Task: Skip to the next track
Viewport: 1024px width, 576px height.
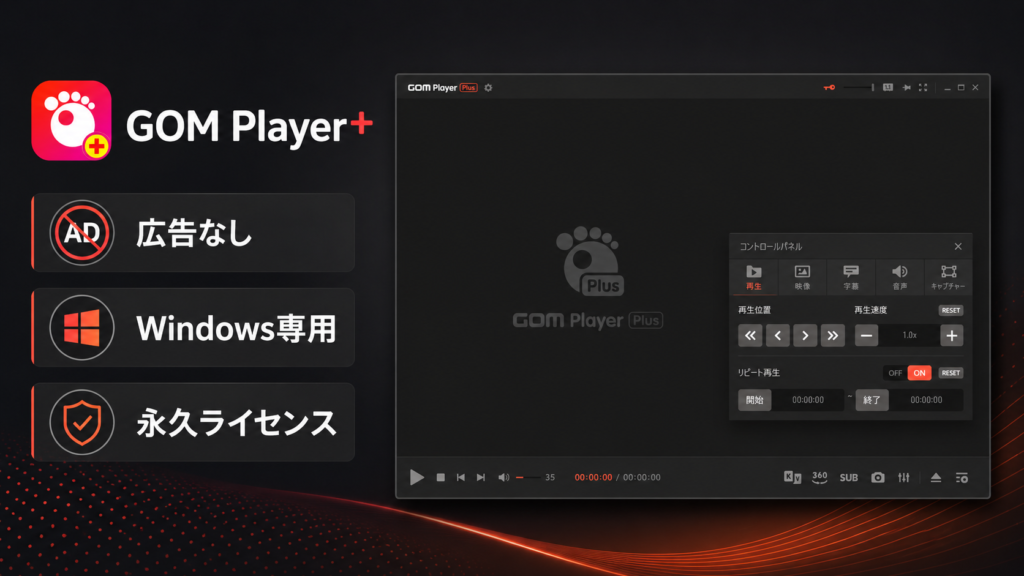Action: (481, 477)
